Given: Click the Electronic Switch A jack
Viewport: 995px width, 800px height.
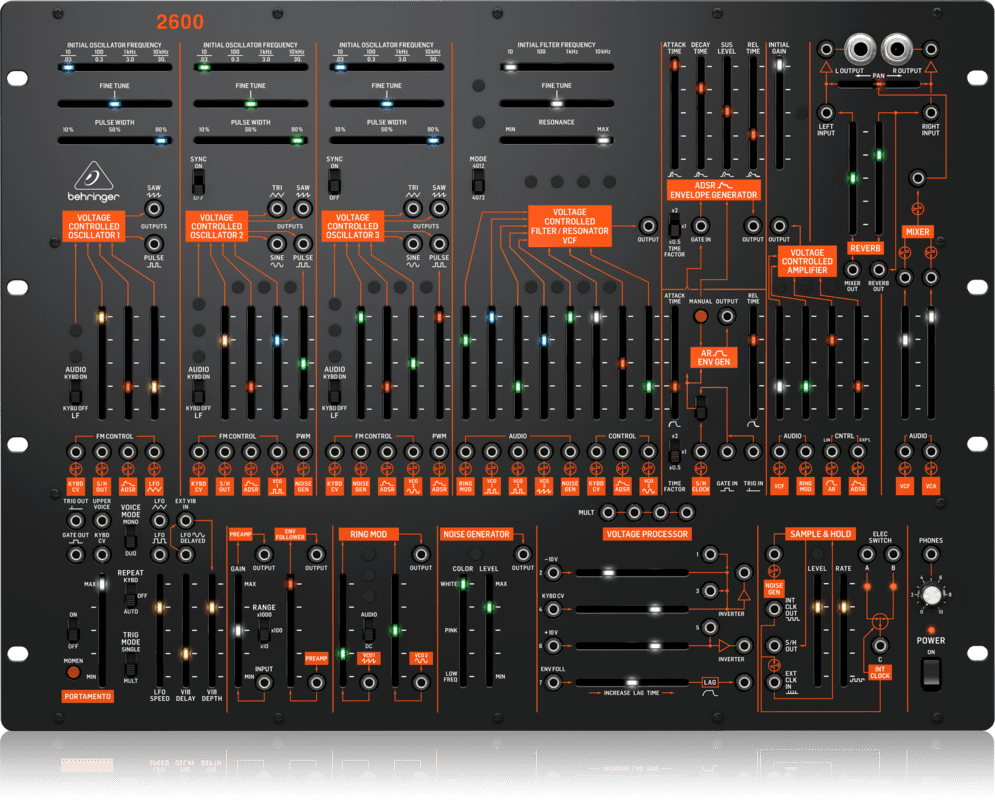Looking at the screenshot, I should pyautogui.click(x=867, y=554).
